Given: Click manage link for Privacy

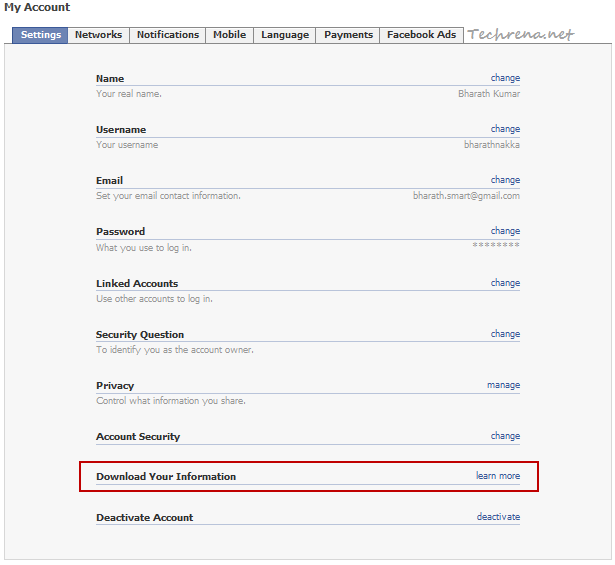Looking at the screenshot, I should [503, 385].
